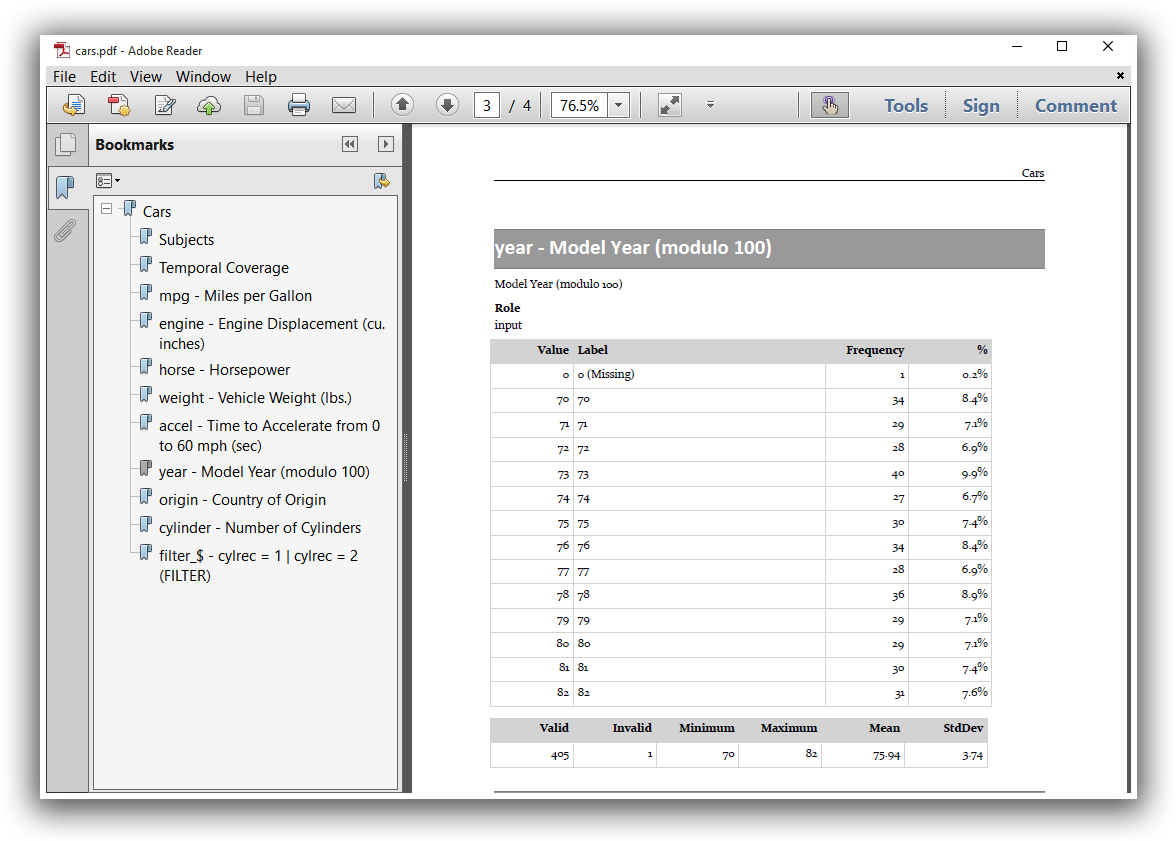Save the PDF using the Save icon
Image resolution: width=1176 pixels, height=841 pixels.
tap(254, 105)
